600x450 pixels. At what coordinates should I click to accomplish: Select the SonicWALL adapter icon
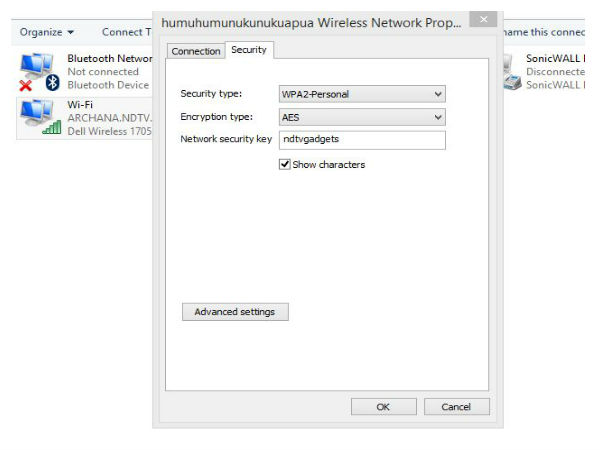tap(511, 71)
